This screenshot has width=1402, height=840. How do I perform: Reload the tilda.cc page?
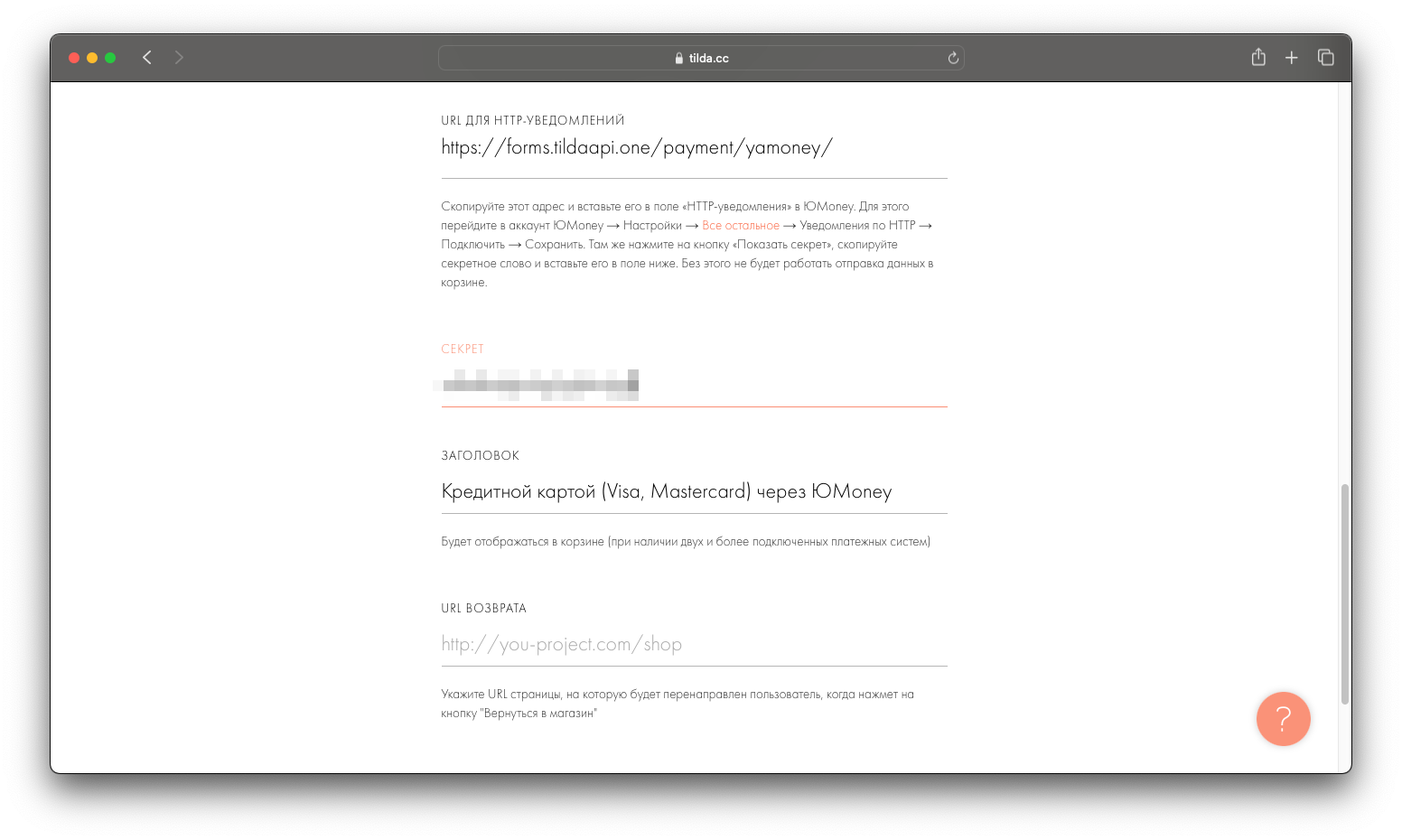pyautogui.click(x=953, y=58)
